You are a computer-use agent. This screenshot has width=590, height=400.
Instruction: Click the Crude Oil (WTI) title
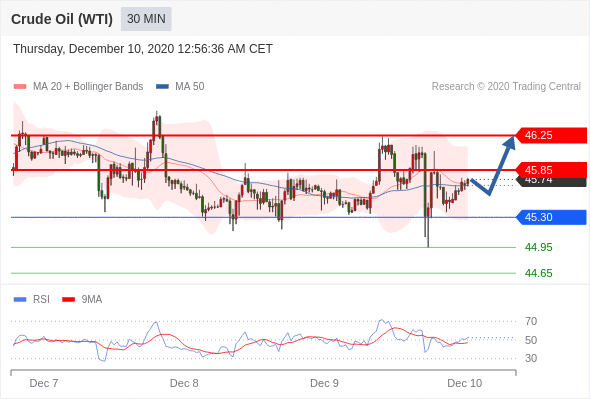[62, 19]
